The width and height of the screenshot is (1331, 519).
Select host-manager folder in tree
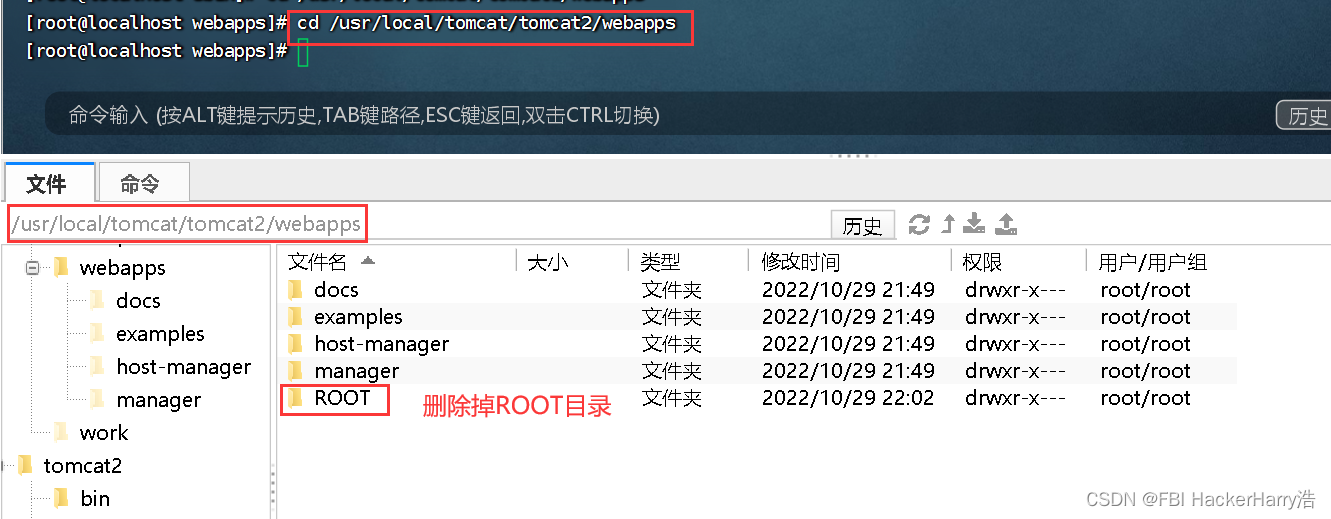coord(183,366)
